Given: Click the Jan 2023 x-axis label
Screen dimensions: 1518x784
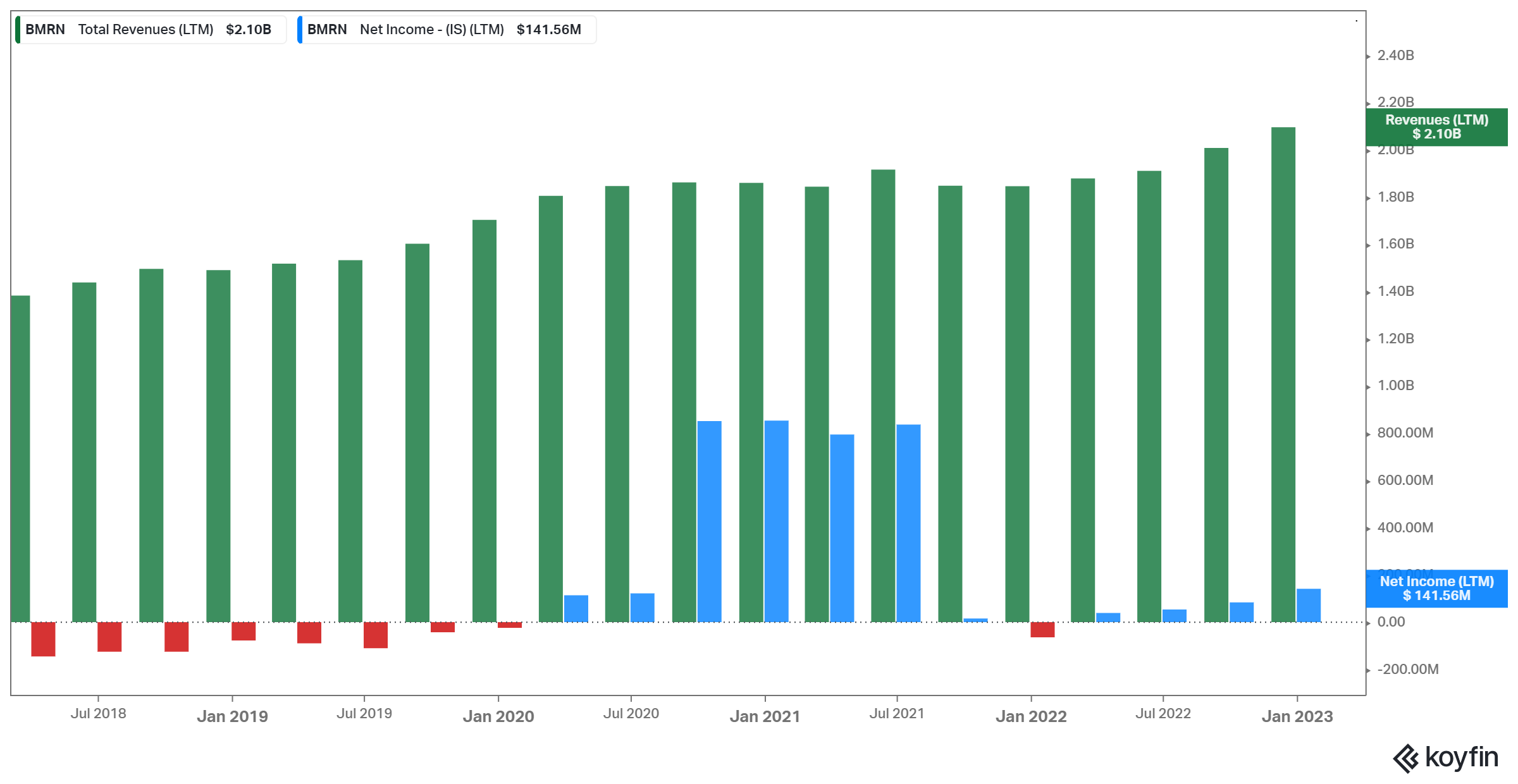Looking at the screenshot, I should click(x=1297, y=716).
